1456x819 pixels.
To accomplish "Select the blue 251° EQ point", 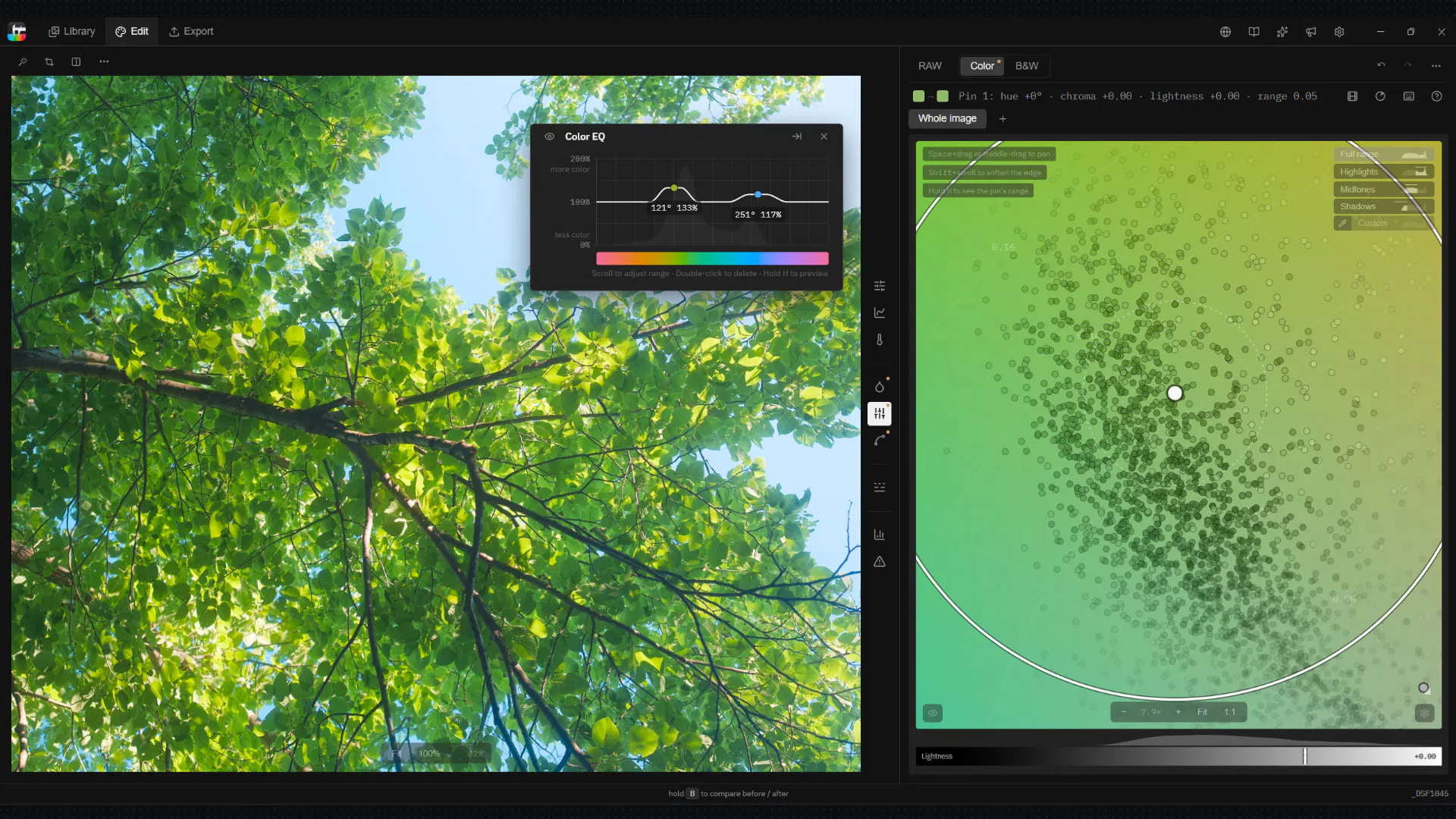I will point(758,195).
